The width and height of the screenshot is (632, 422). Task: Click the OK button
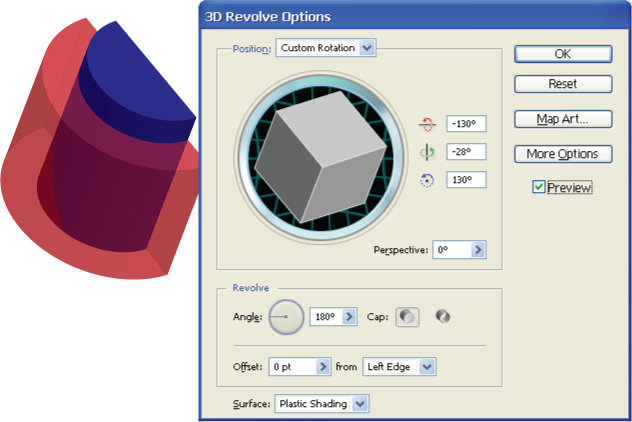(563, 54)
